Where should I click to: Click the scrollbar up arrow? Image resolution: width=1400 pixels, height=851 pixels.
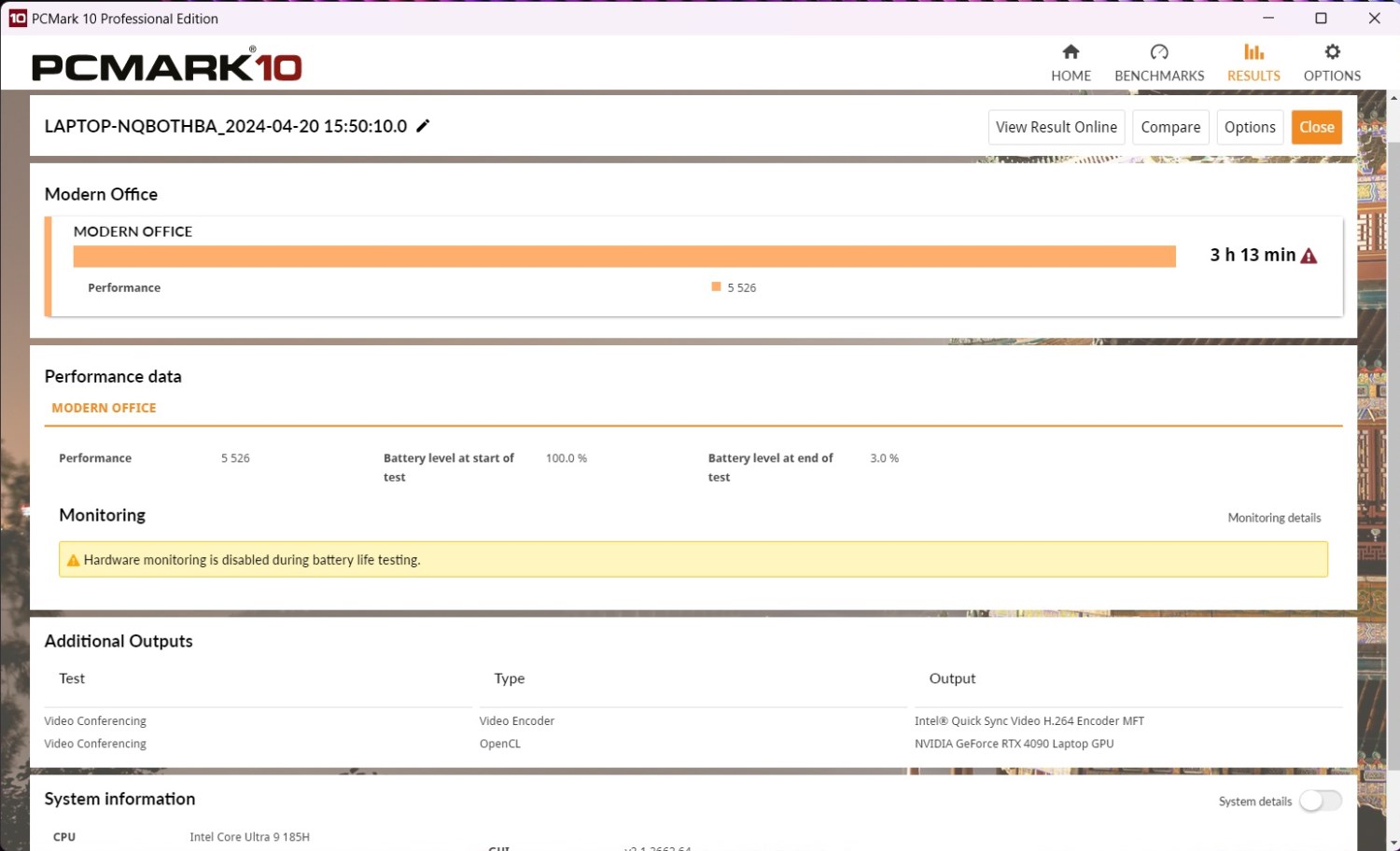(x=1393, y=97)
